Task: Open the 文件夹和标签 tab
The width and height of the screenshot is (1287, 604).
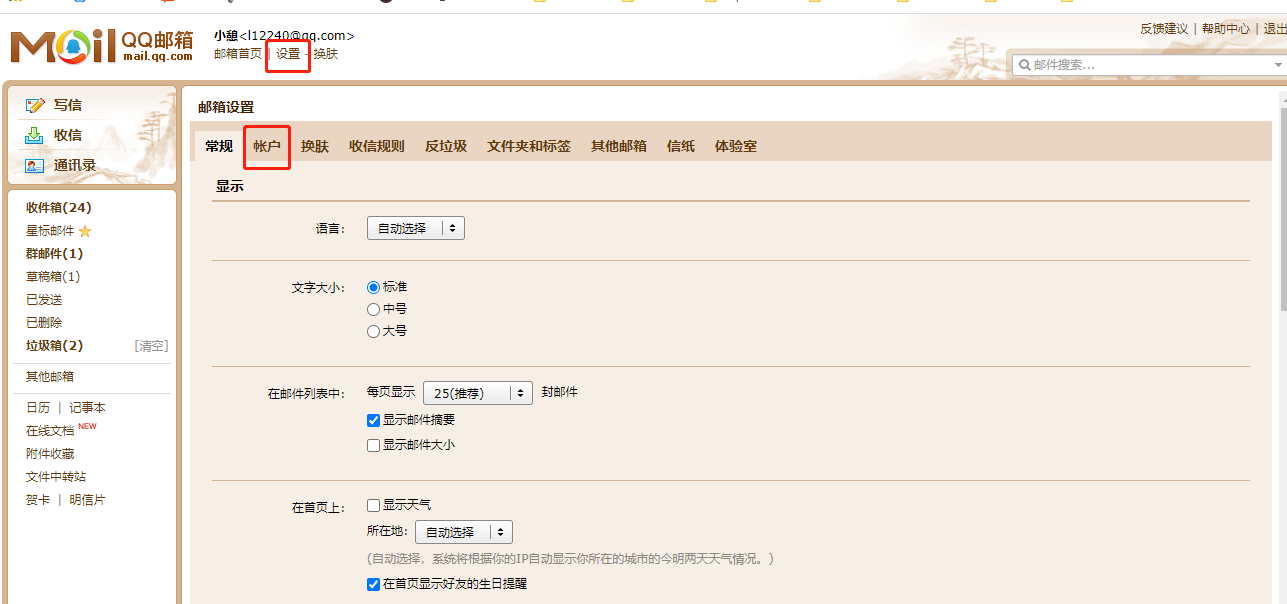Action: tap(529, 146)
